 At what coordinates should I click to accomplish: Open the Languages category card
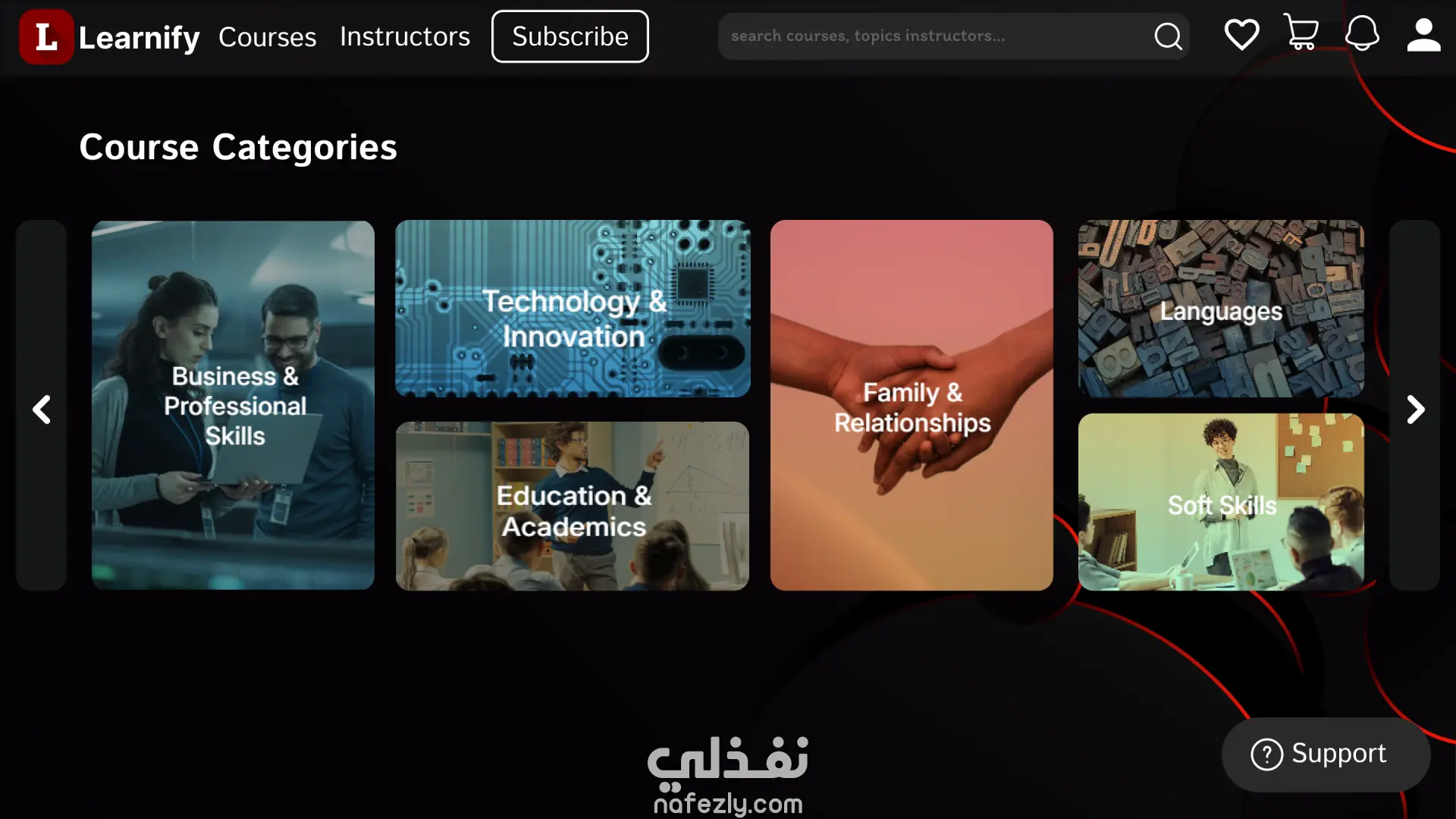click(1221, 309)
